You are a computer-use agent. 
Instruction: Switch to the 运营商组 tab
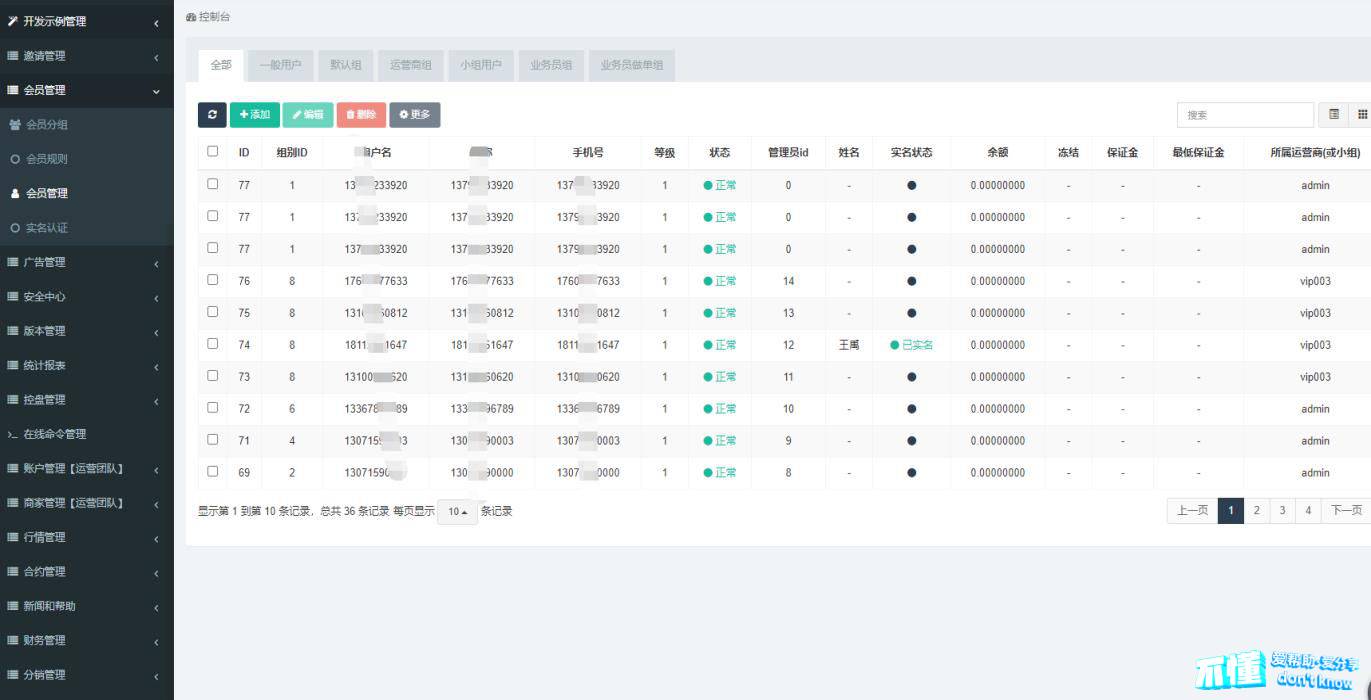coord(410,65)
